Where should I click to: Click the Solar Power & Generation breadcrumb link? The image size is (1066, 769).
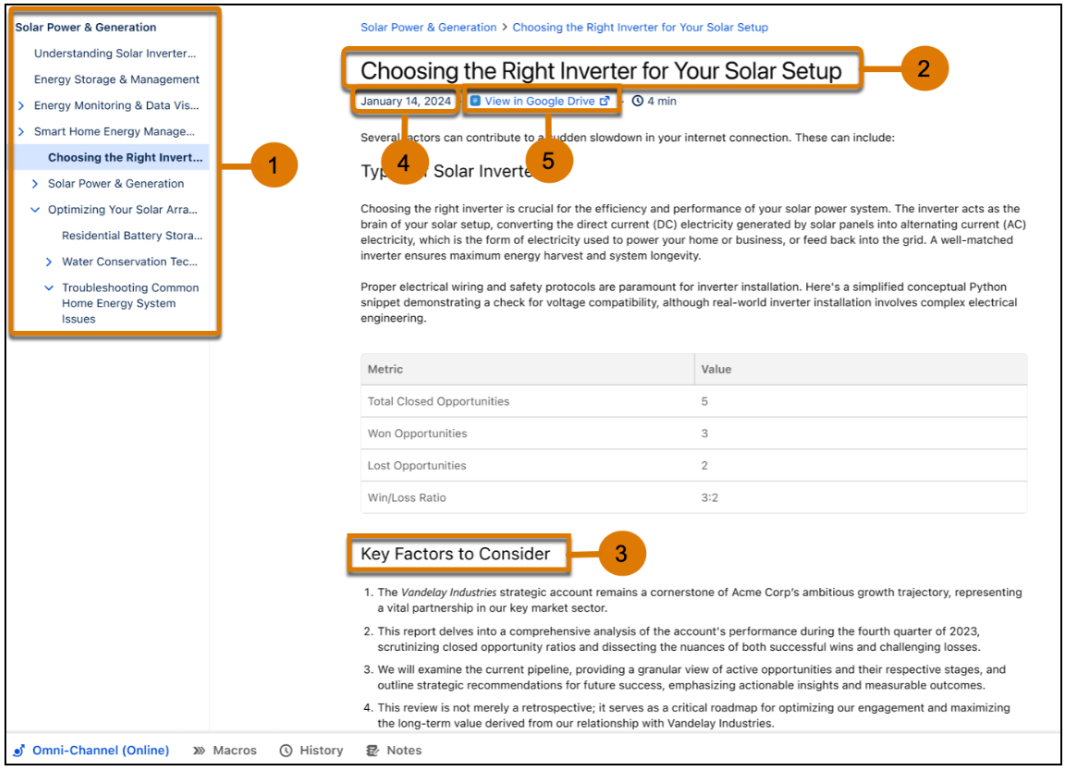[428, 27]
